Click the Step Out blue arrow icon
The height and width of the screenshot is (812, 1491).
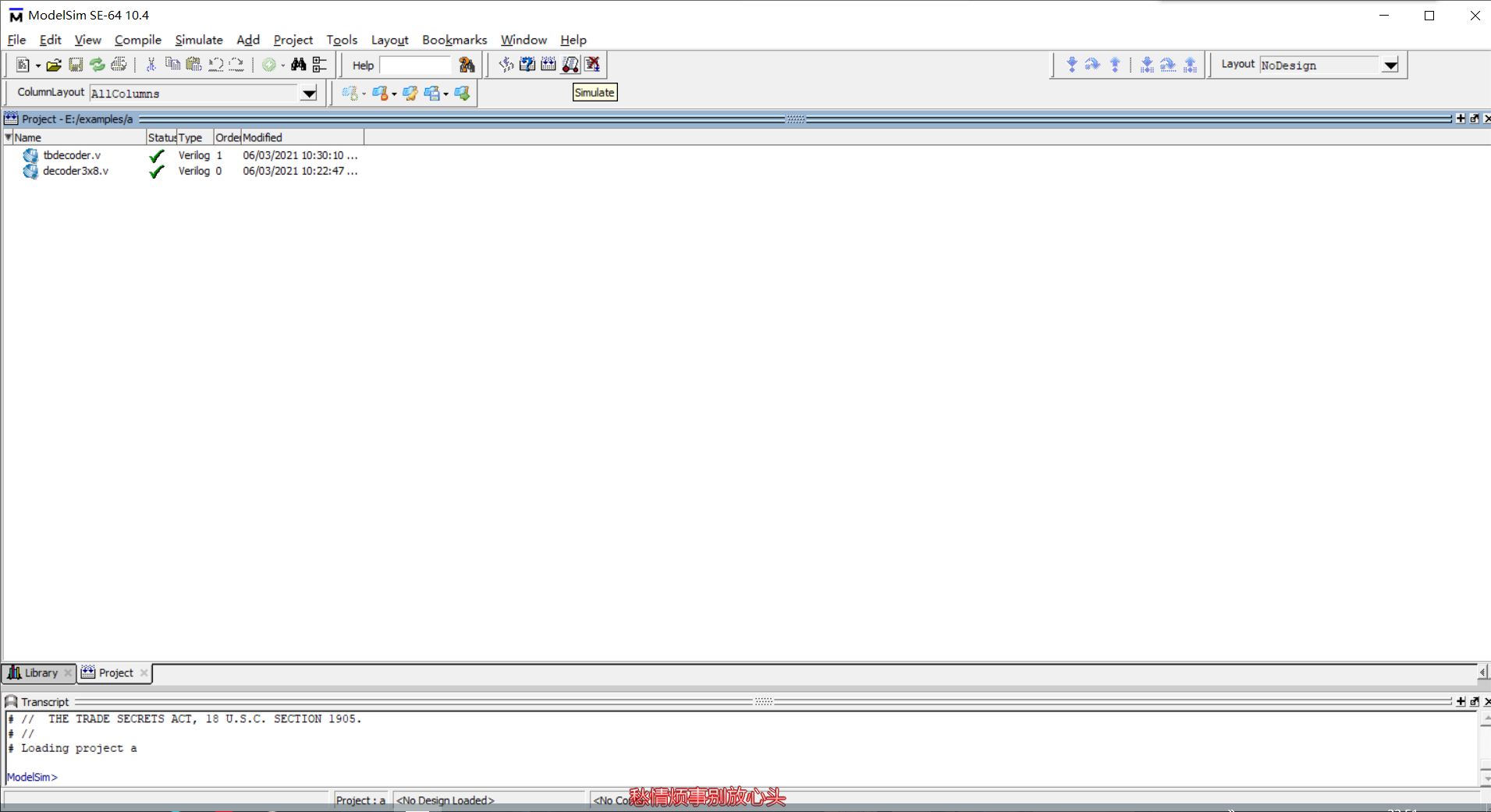[1115, 65]
